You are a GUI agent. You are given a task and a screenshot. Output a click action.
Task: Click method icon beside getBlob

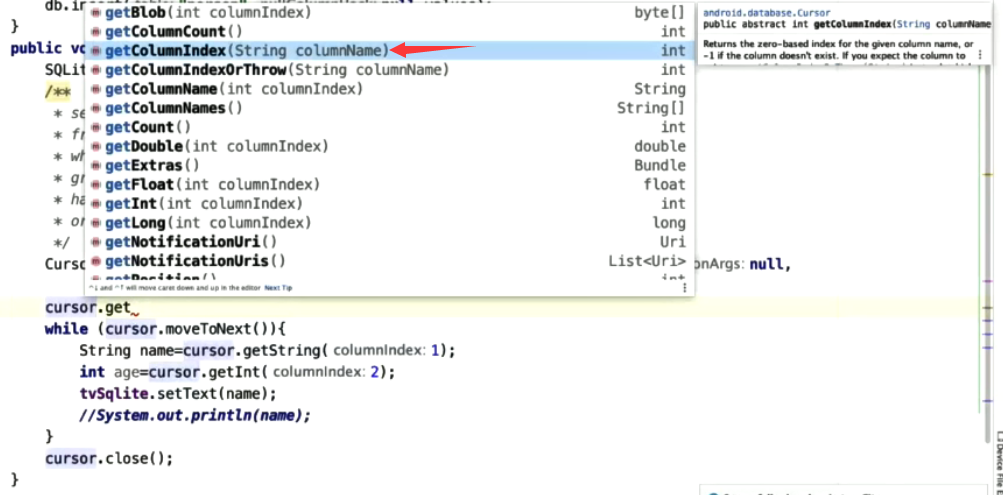coord(96,13)
